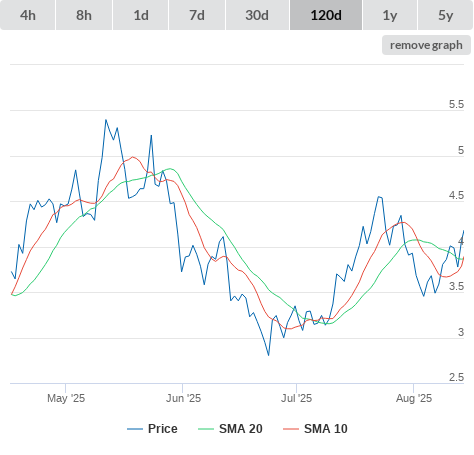474x455 pixels.
Task: Click the remove graph button
Action: tap(426, 45)
